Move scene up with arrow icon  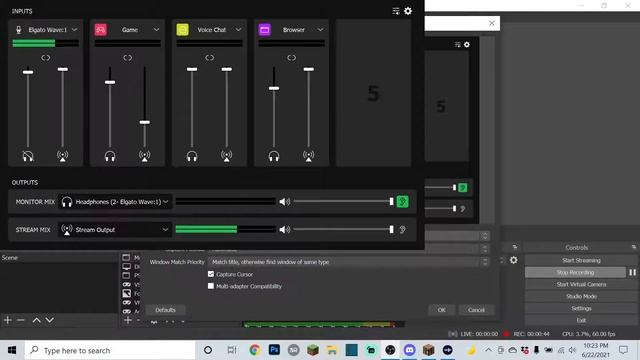point(36,320)
